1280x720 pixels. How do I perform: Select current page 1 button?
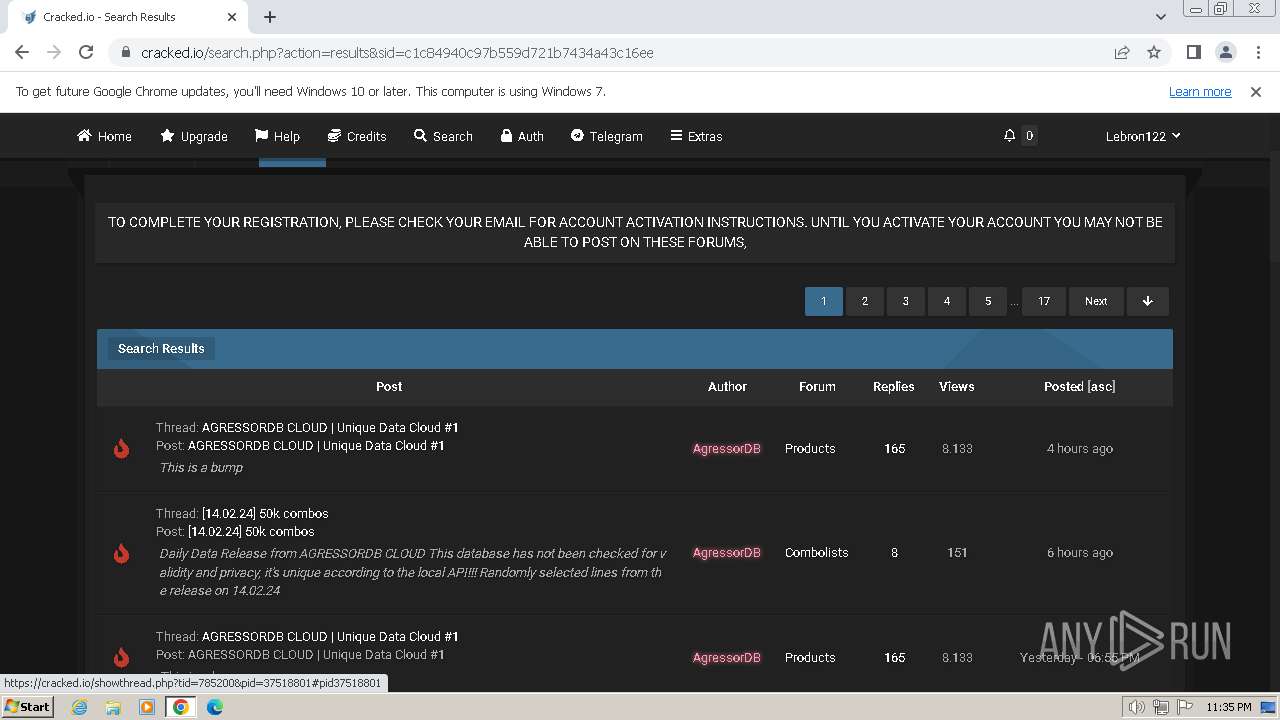[824, 301]
